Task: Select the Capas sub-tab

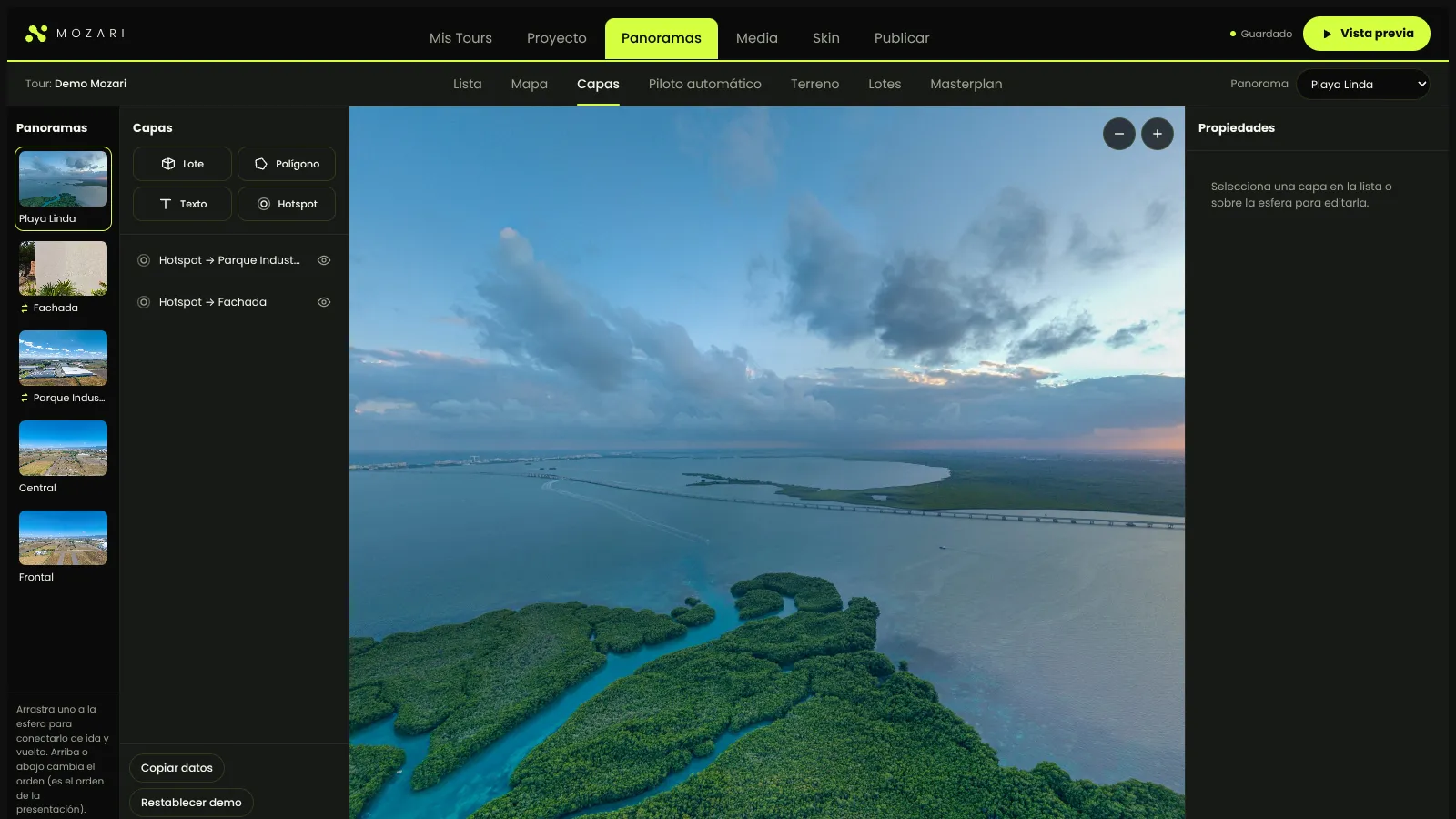Action: click(598, 84)
